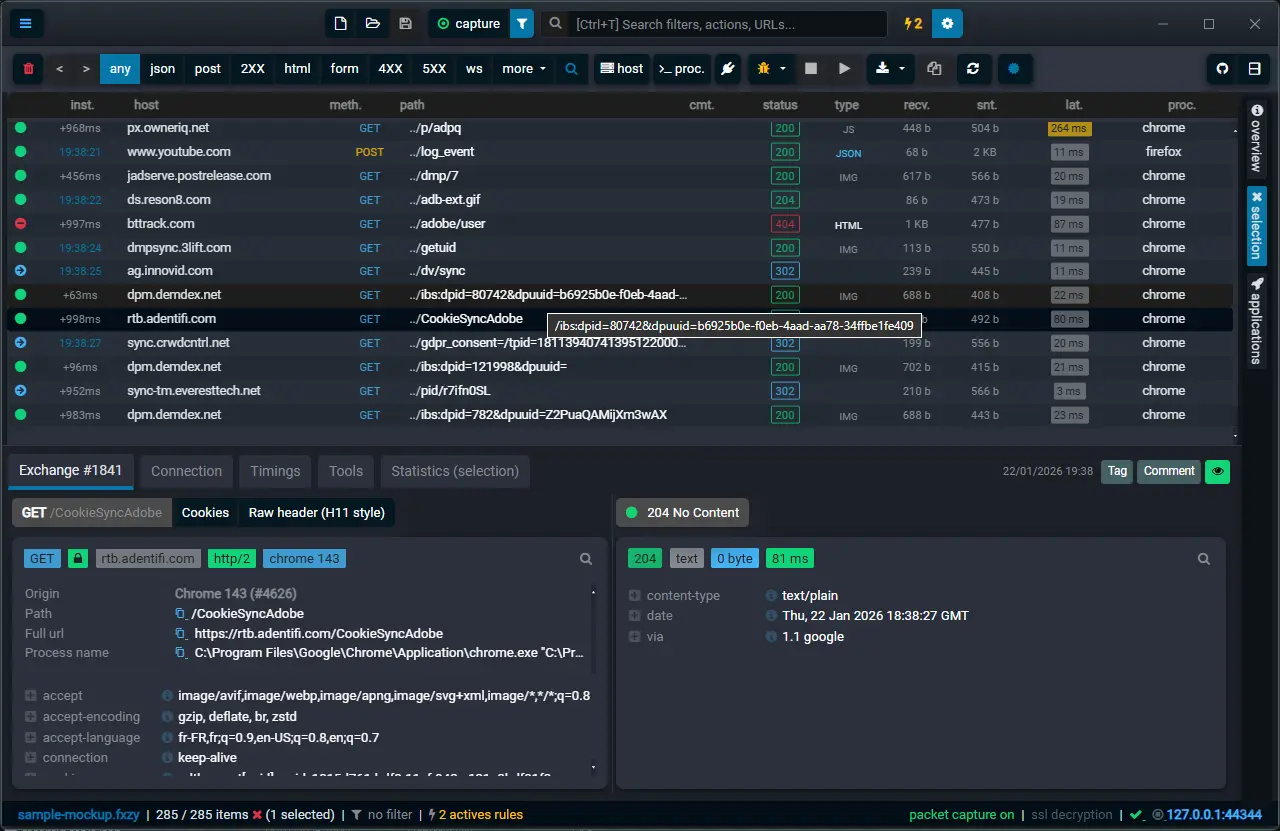The height and width of the screenshot is (831, 1280).
Task: Enable the 4XX status filter
Action: pyautogui.click(x=390, y=69)
